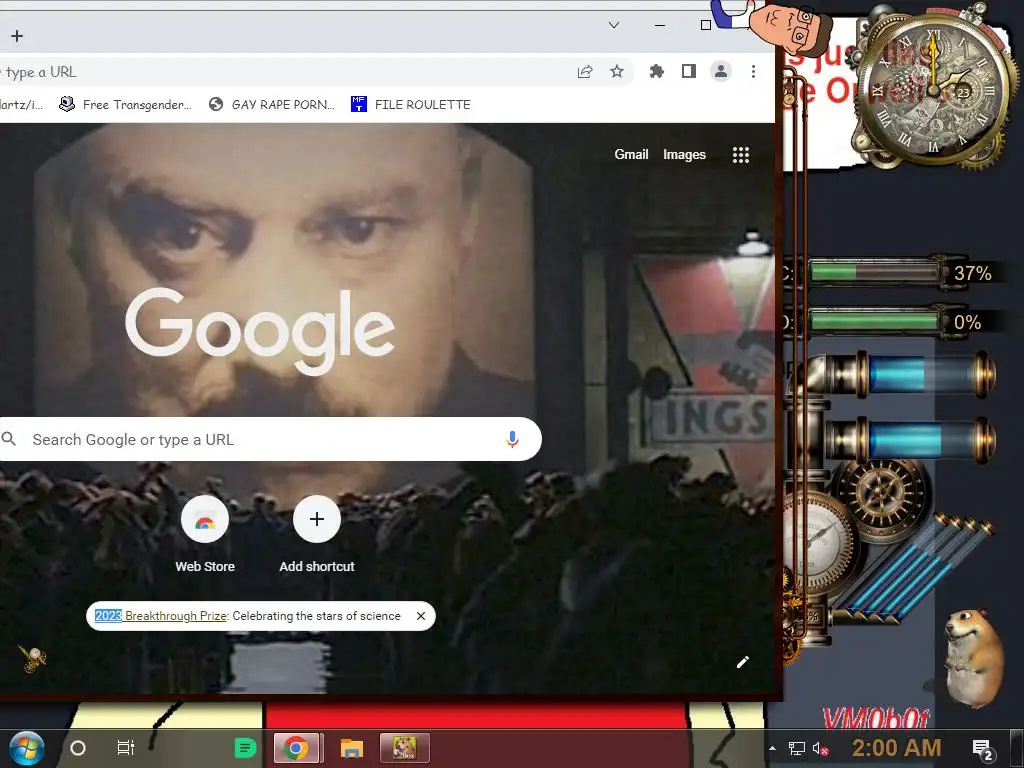Viewport: 1024px width, 768px height.
Task: Open the FILE ROULETTE bookmark
Action: 411,104
